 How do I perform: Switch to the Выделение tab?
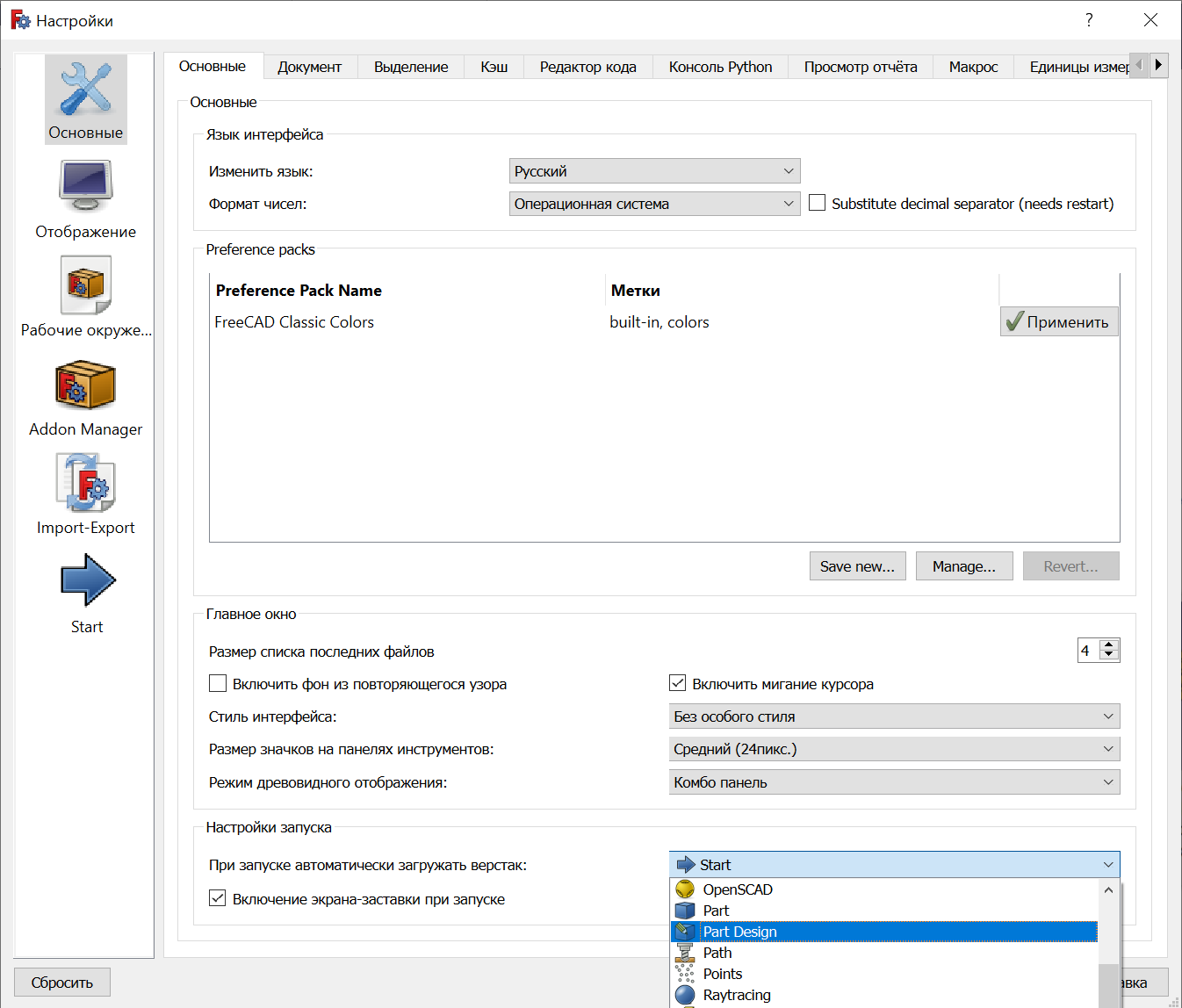click(411, 67)
